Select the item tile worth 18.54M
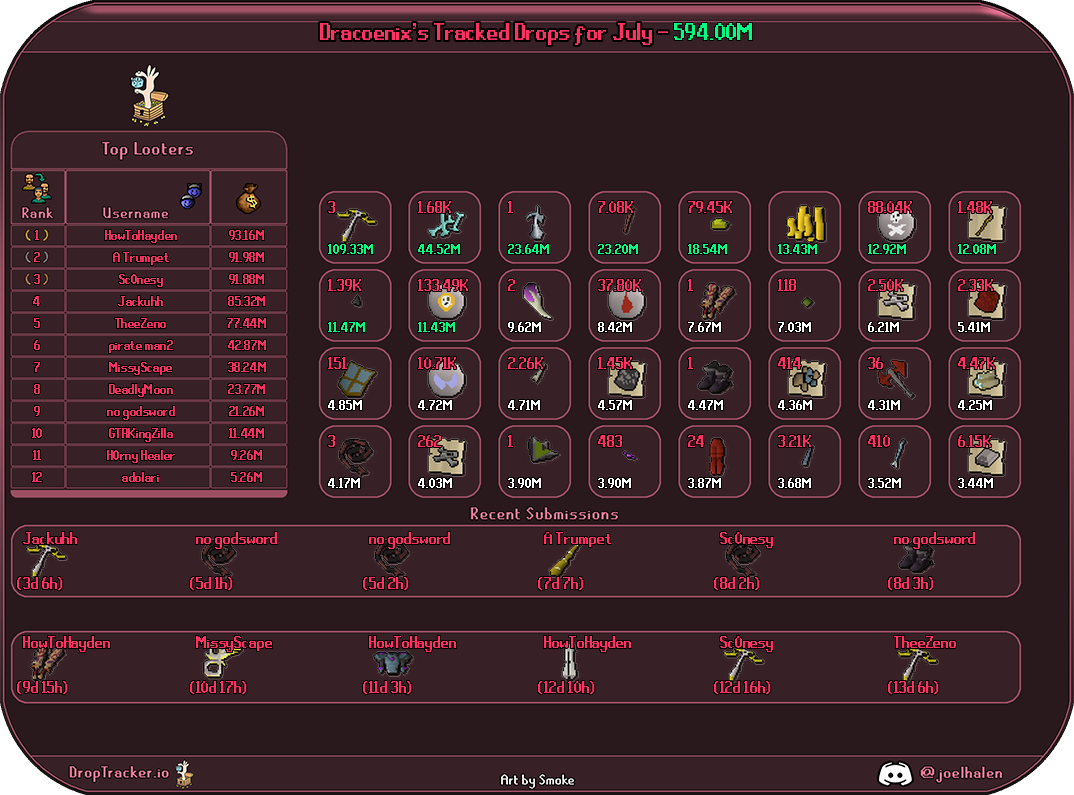The width and height of the screenshot is (1074, 795). tap(714, 227)
